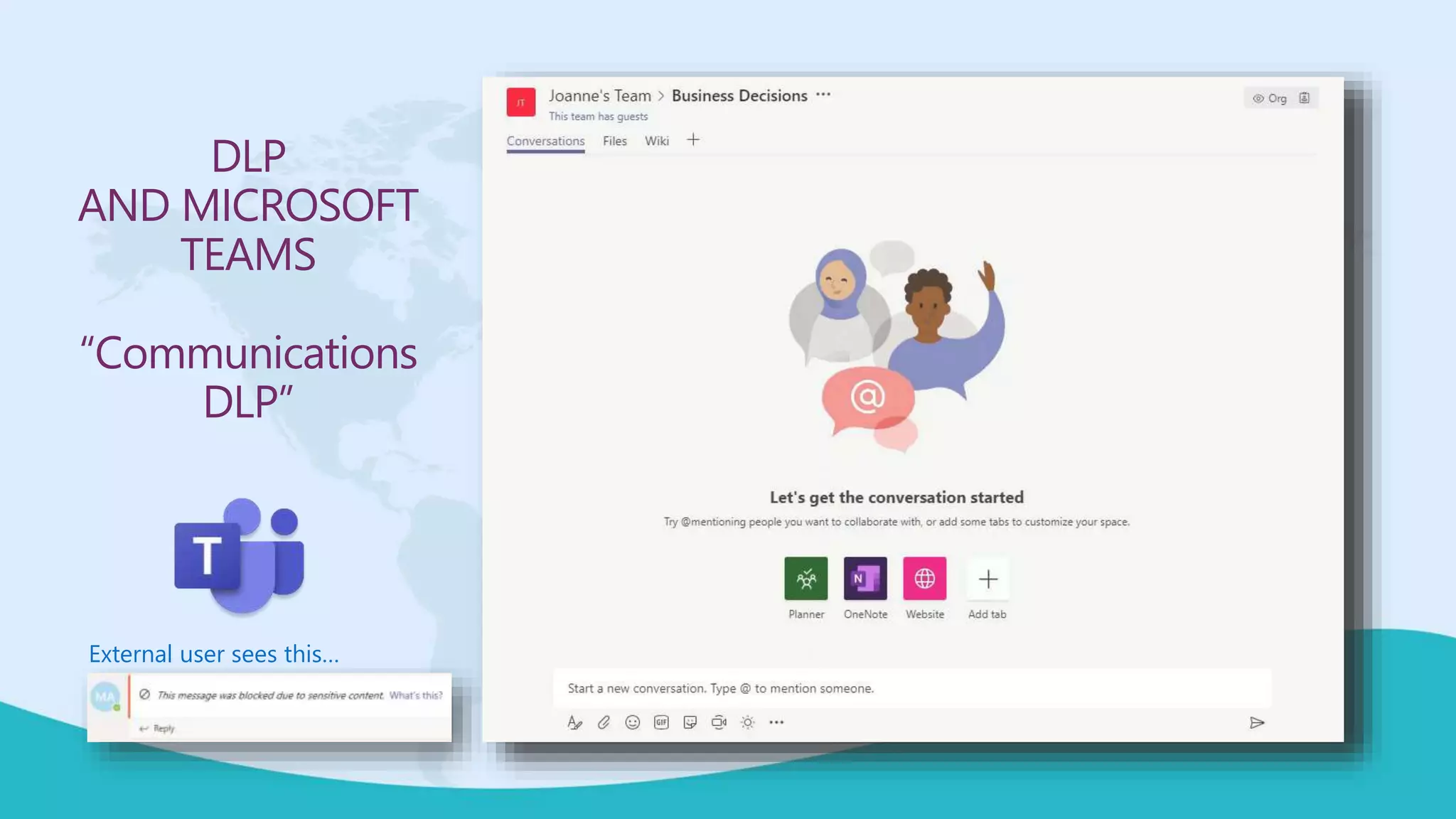
Task: Click the conversation illustration image
Action: [896, 346]
